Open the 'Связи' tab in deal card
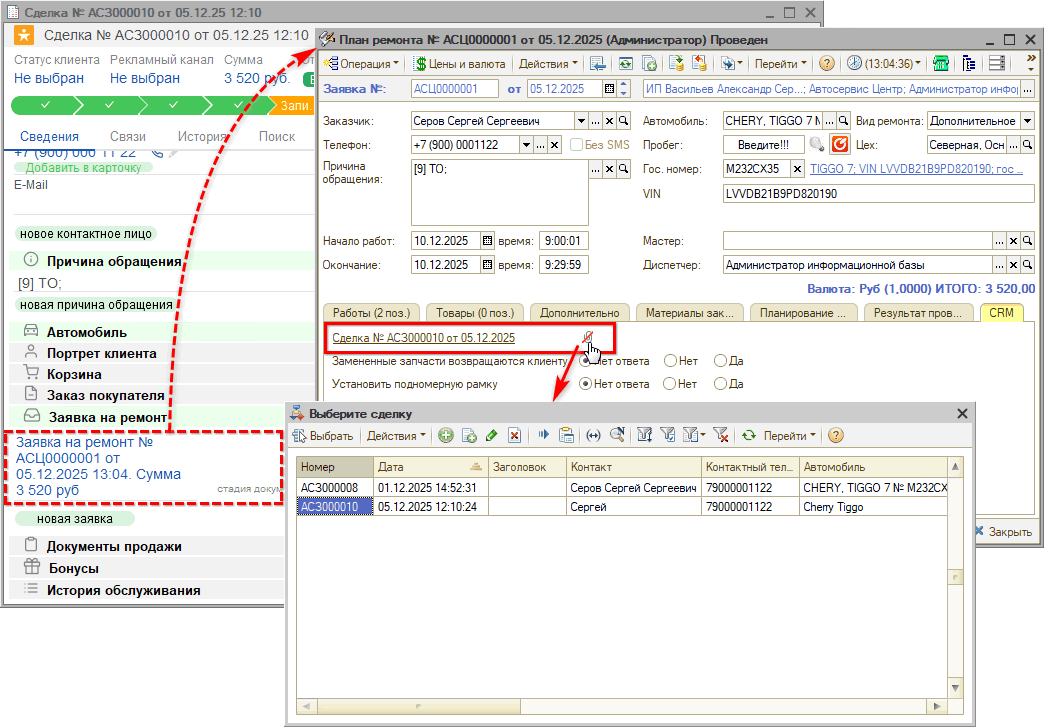The width and height of the screenshot is (1044, 727). (128, 137)
